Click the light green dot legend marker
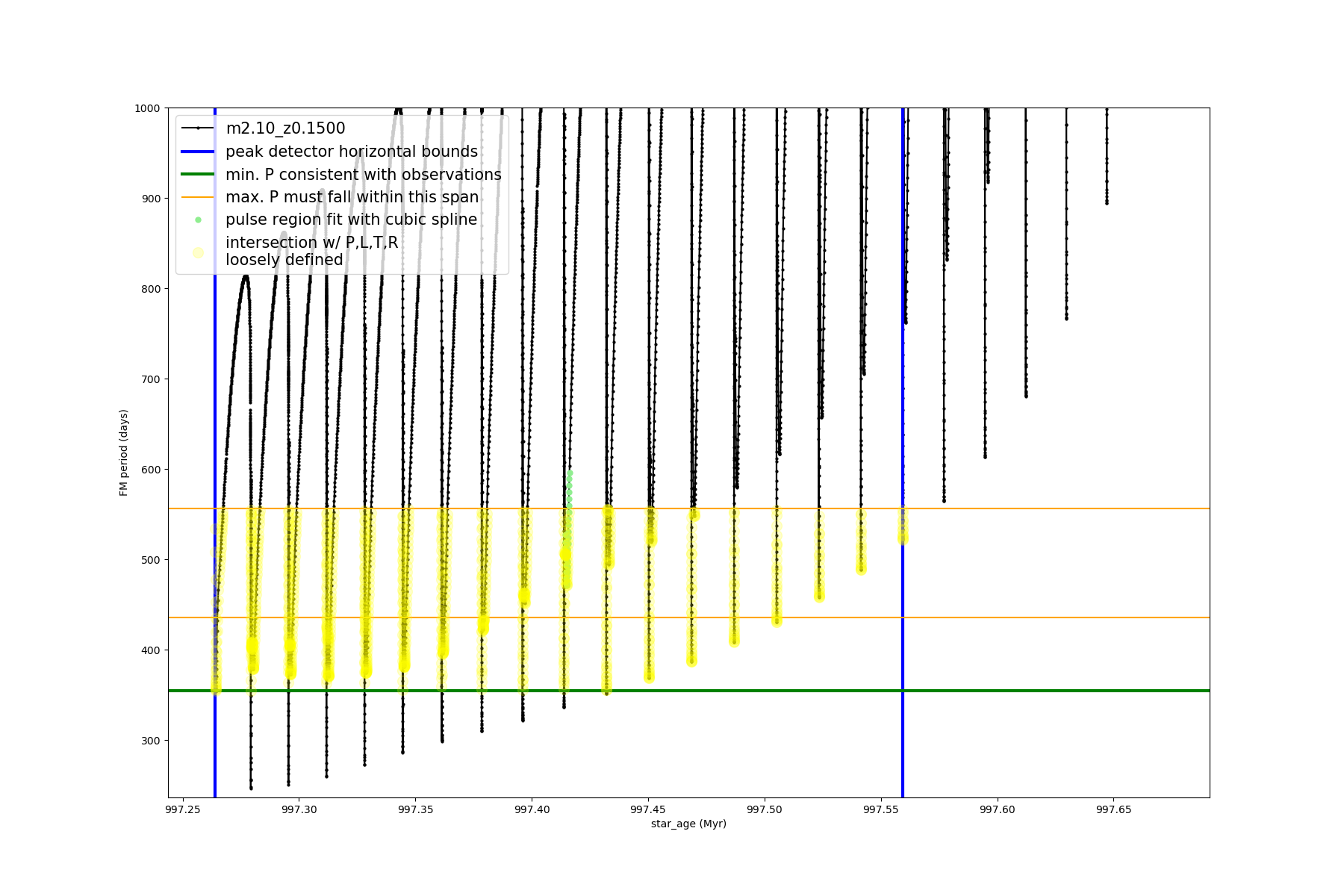This screenshot has width=1344, height=896. pos(198,220)
